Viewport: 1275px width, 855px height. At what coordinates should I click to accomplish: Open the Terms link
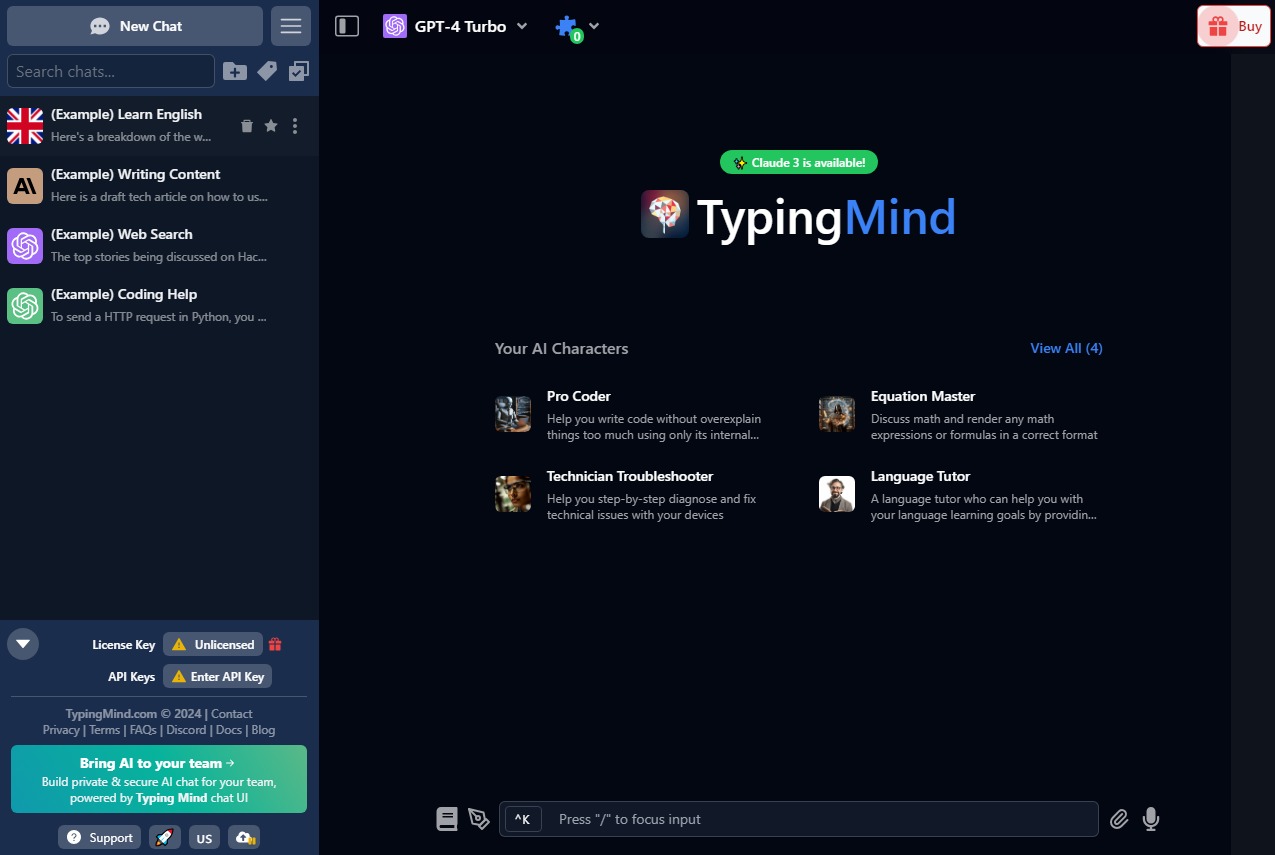coord(104,729)
